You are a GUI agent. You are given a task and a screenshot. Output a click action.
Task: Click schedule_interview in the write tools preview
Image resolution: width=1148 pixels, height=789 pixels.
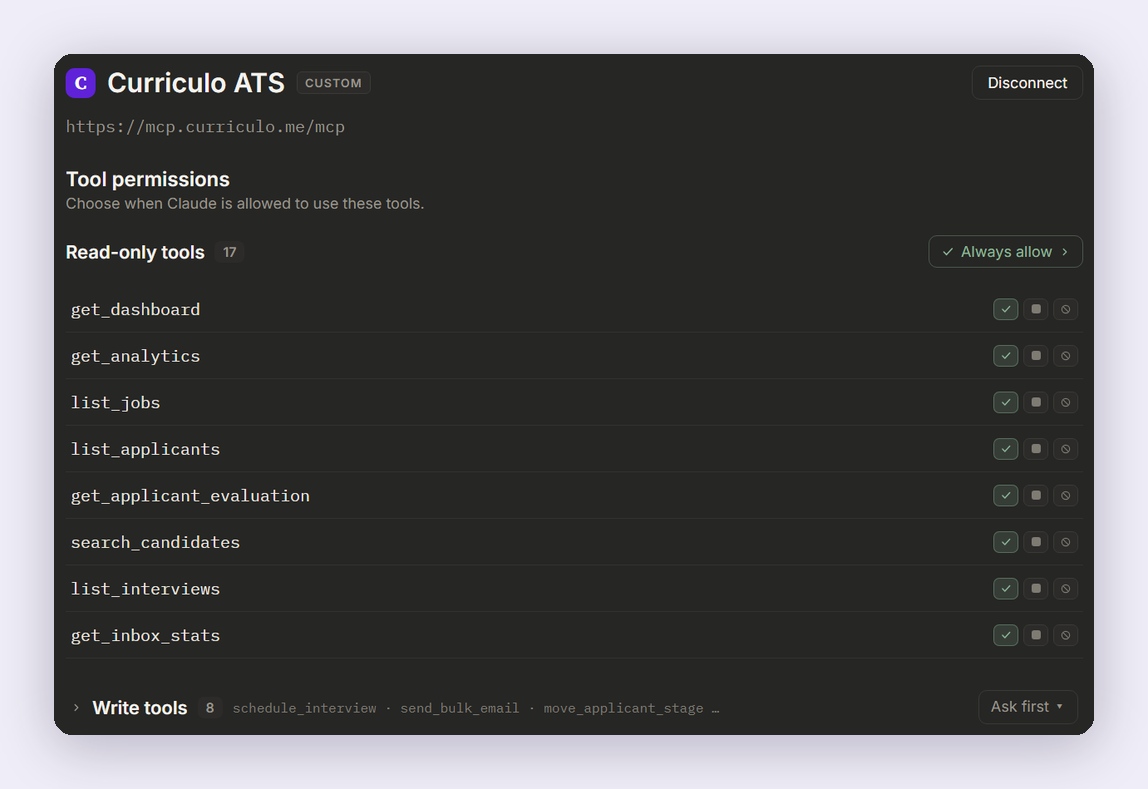coord(305,708)
